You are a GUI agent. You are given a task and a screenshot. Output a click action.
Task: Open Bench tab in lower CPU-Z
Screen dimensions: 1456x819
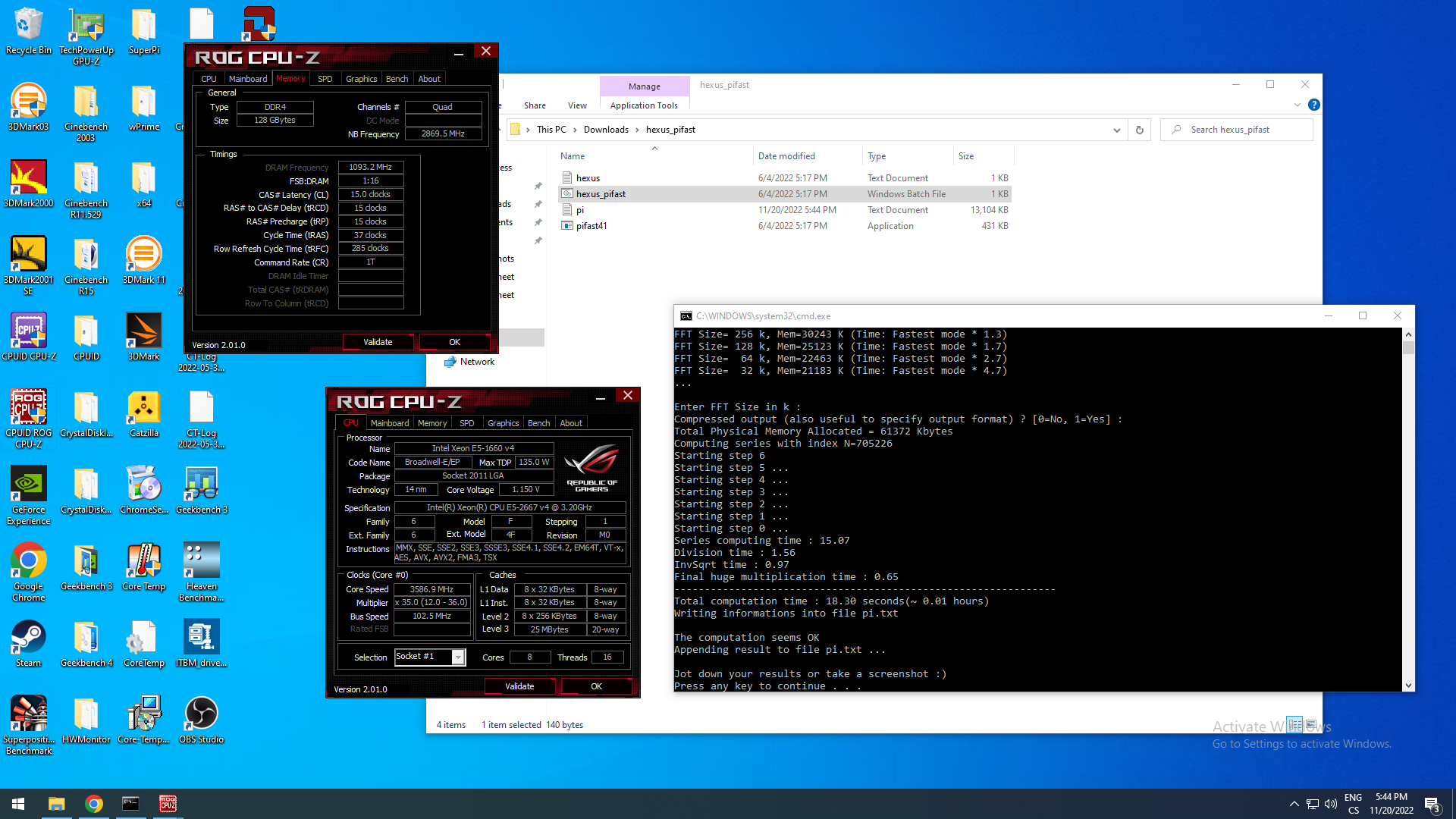(x=538, y=423)
